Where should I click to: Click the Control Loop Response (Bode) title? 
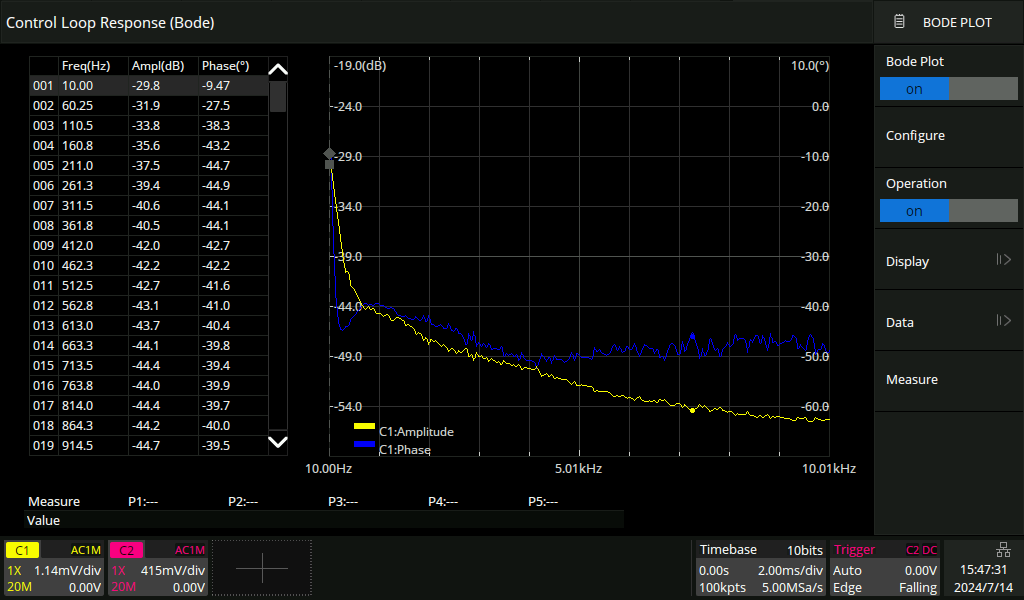tap(110, 23)
